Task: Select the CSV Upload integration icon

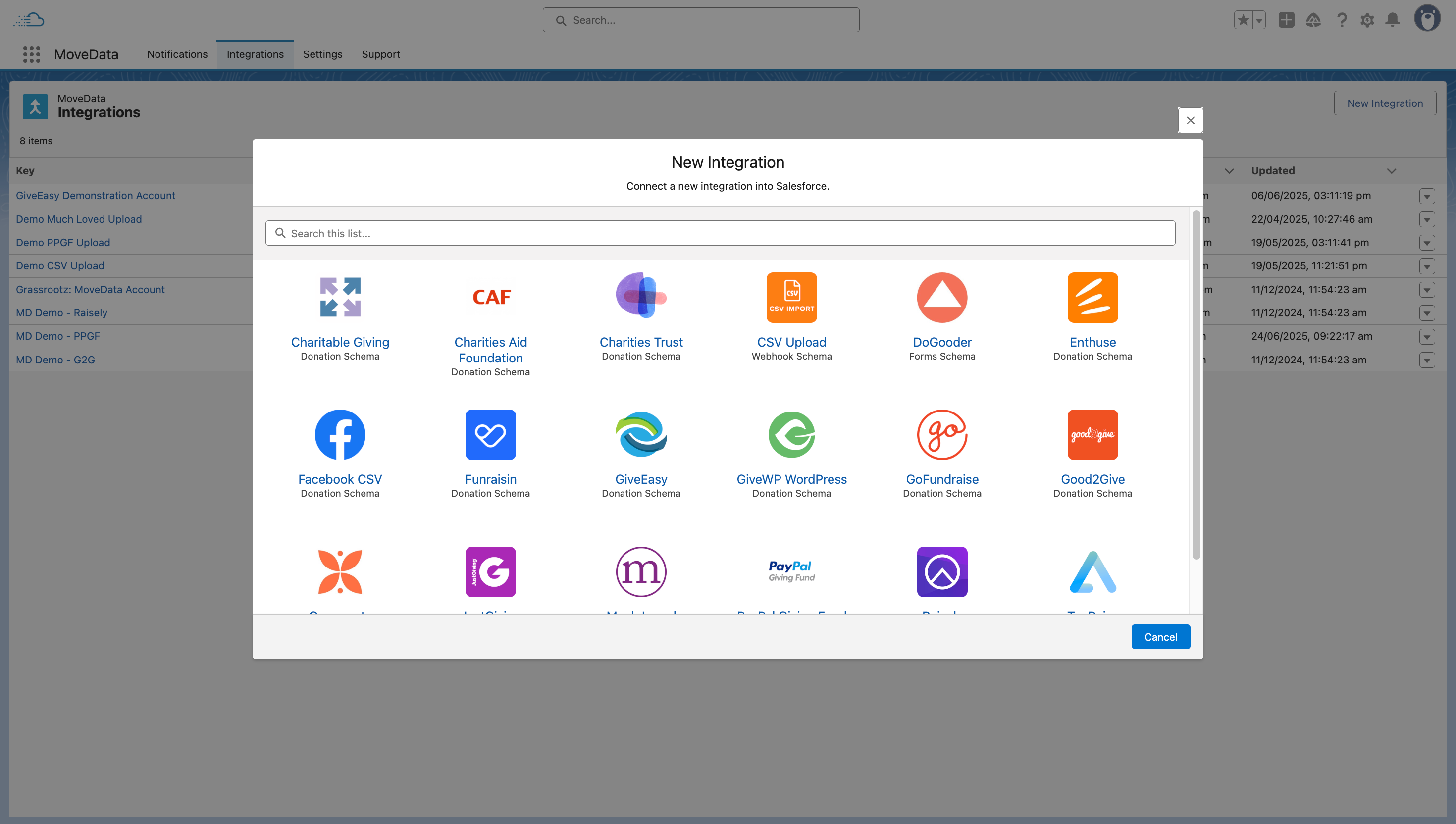Action: click(791, 297)
